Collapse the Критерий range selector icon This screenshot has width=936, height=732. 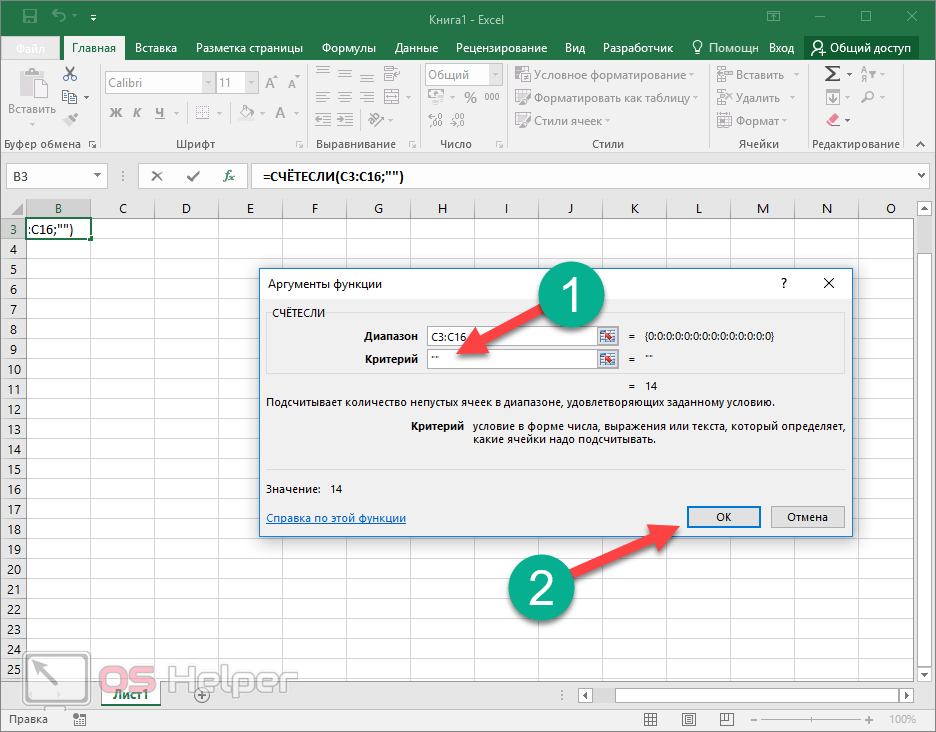pos(607,359)
